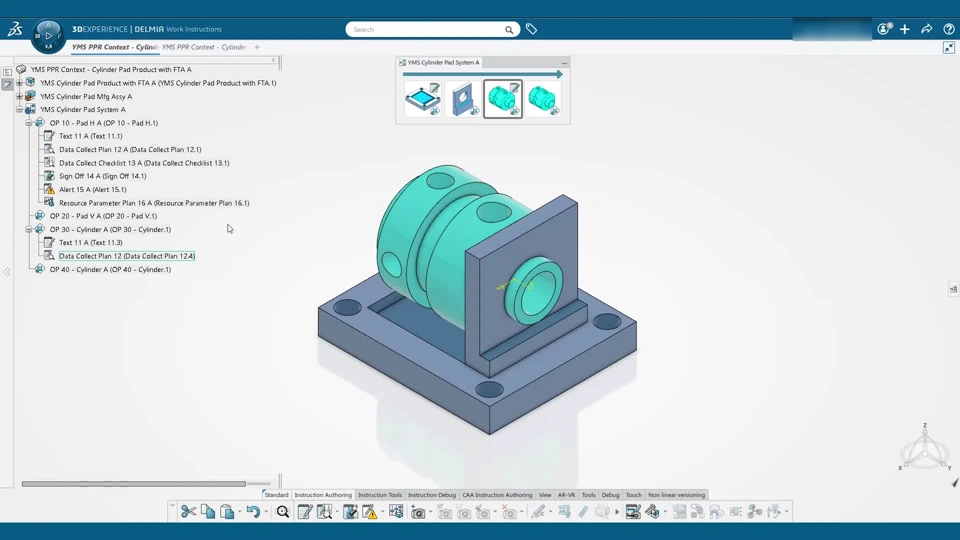Click the Sign Off checkmark toolbar icon
The height and width of the screenshot is (540, 960).
(x=350, y=512)
